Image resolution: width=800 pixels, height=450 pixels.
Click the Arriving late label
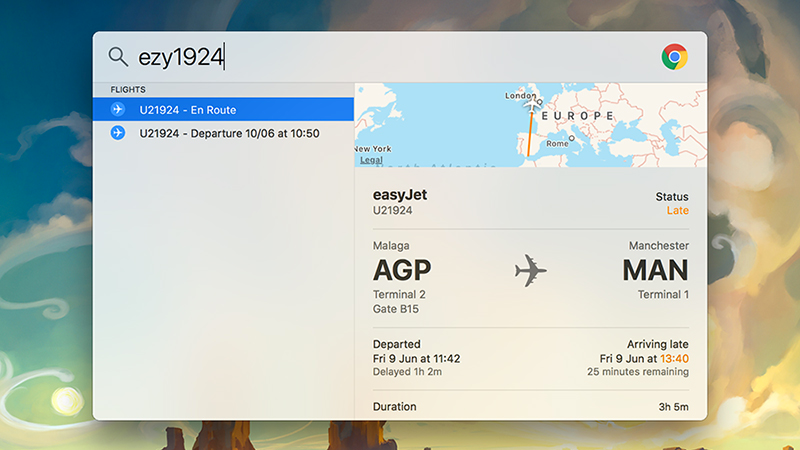click(658, 344)
